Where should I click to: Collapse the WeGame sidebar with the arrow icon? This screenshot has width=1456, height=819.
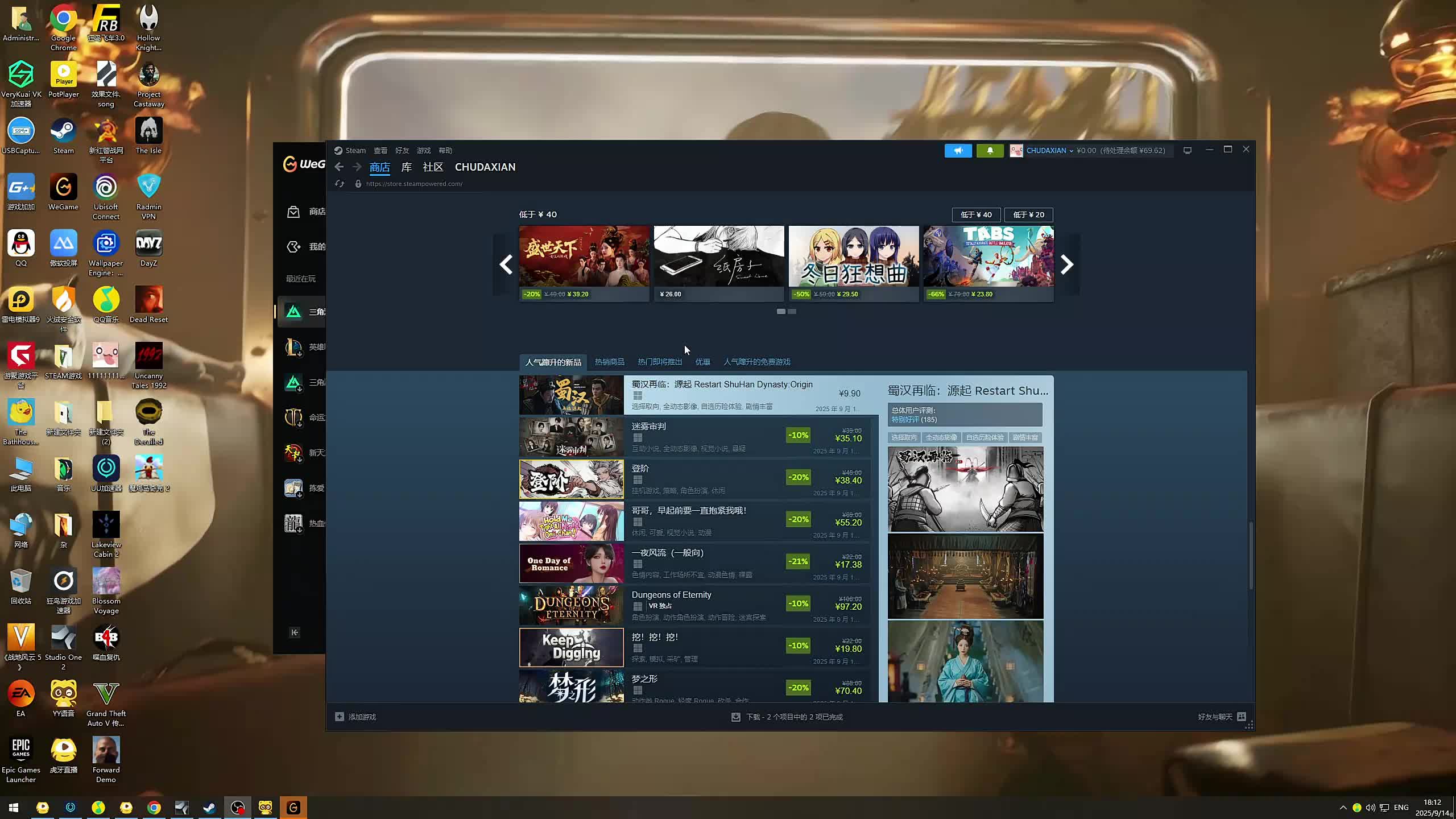click(295, 632)
